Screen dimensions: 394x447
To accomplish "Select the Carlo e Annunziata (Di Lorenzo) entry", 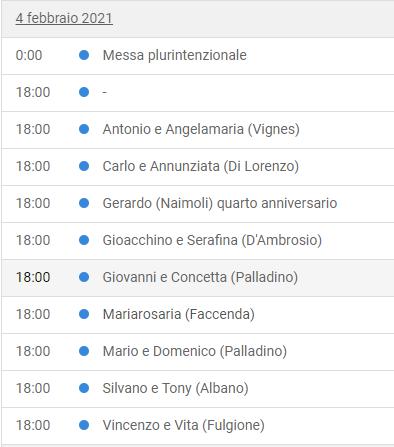I will click(x=201, y=166).
